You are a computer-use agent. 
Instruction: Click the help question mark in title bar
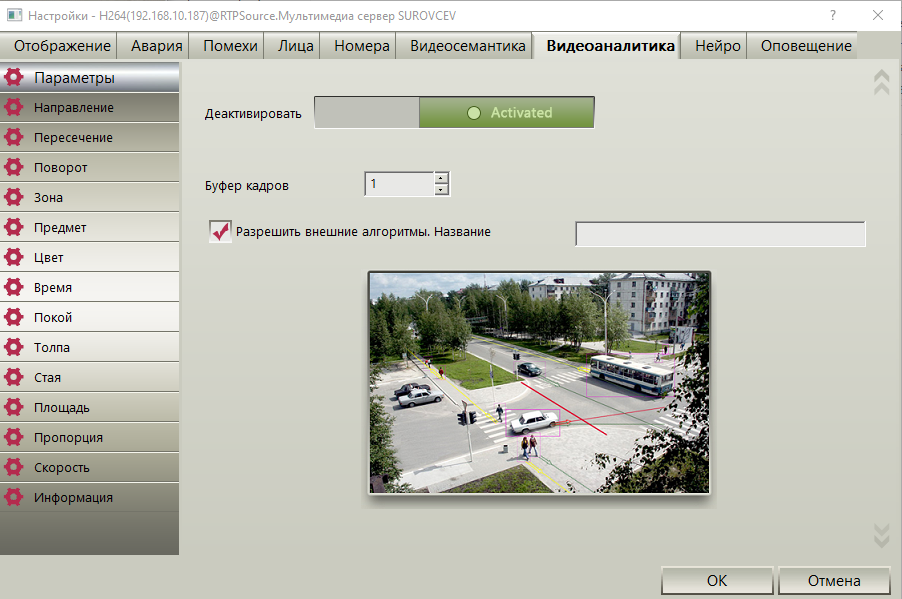coord(832,15)
